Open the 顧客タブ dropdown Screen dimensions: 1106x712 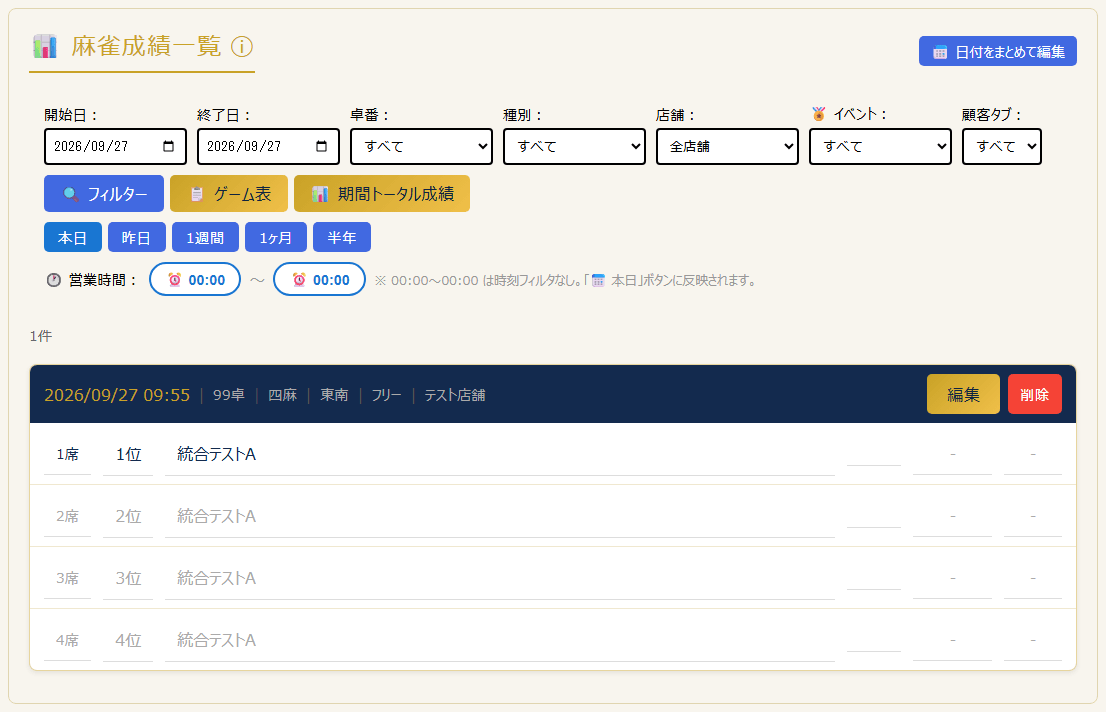click(x=1002, y=147)
